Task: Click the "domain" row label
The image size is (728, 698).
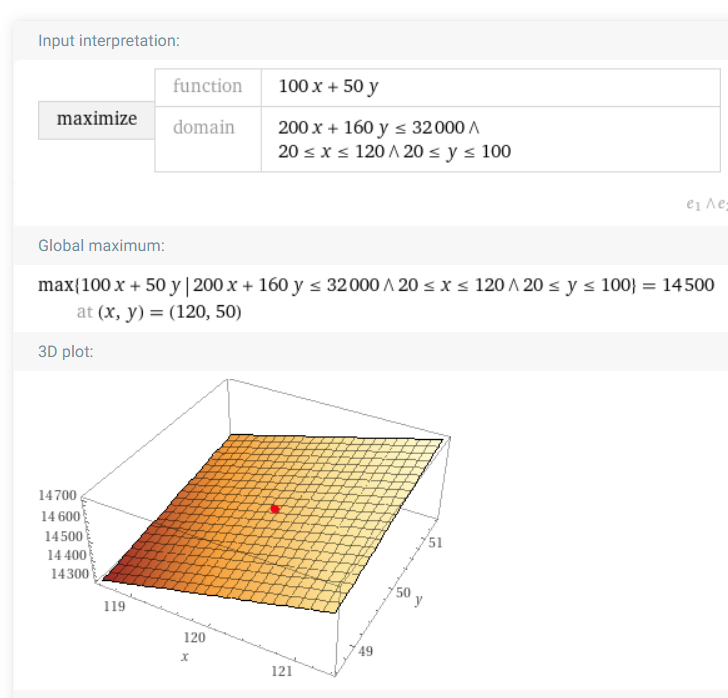Action: 204,127
